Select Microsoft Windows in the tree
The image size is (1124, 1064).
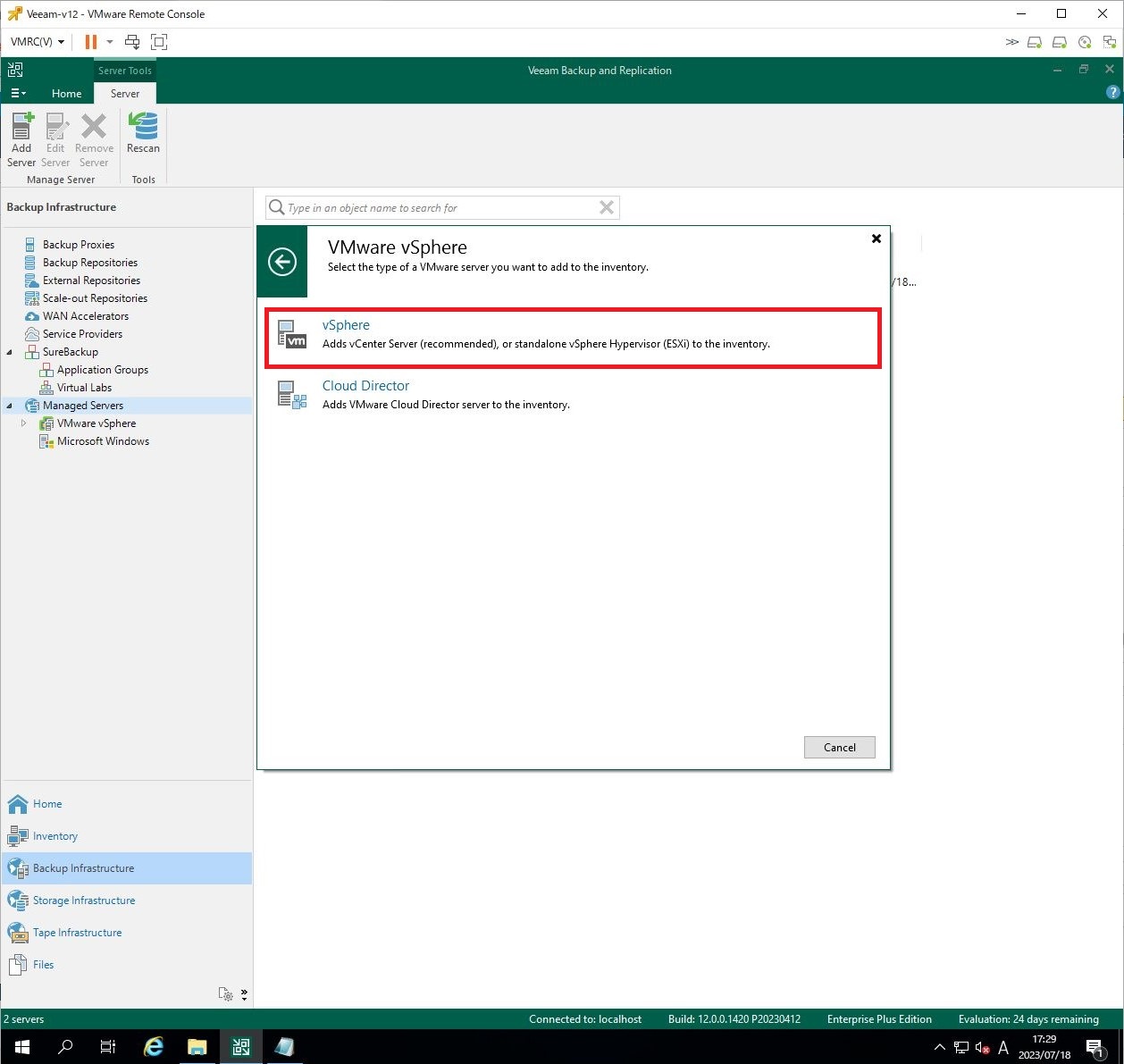tap(103, 441)
